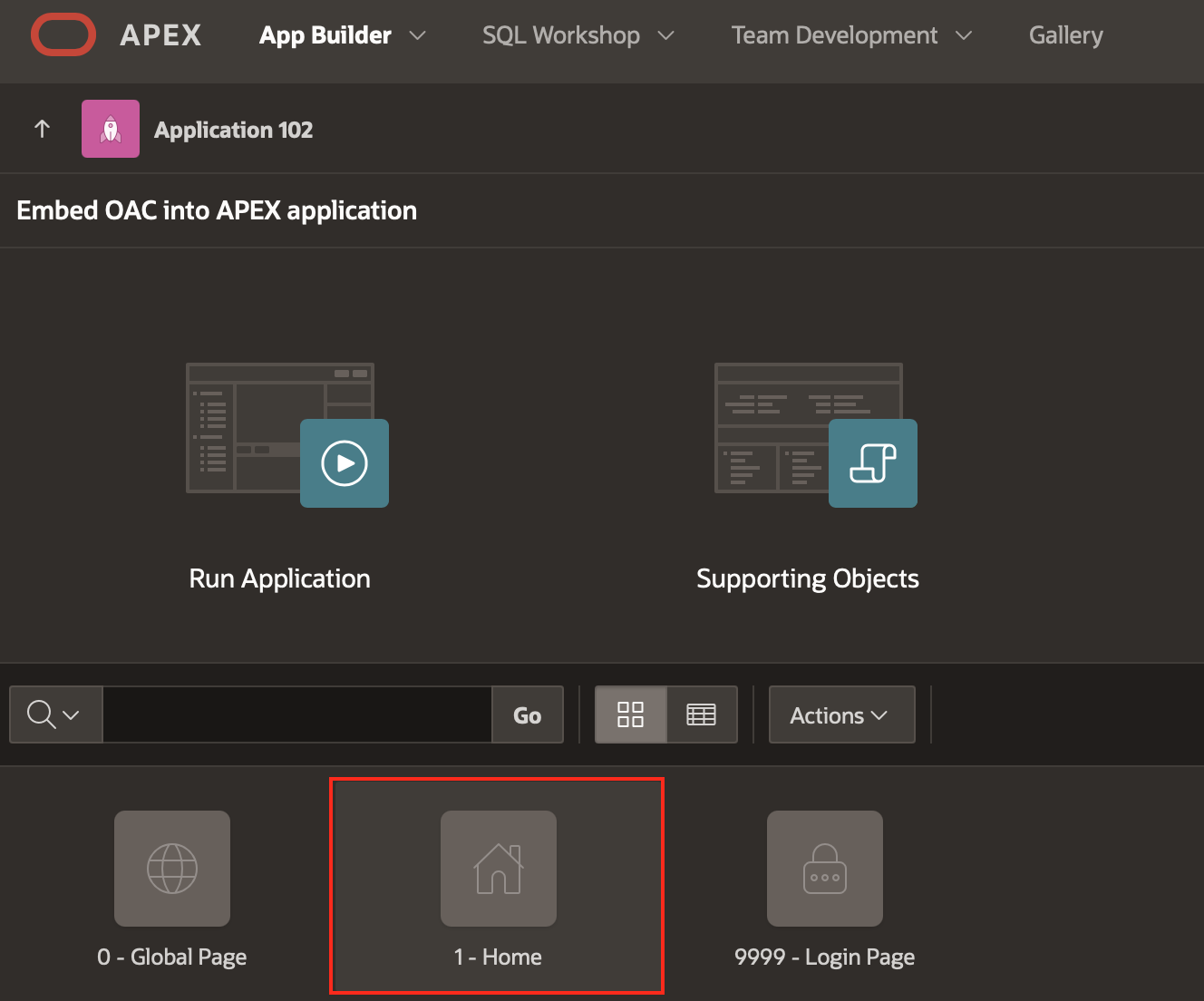This screenshot has width=1204, height=1001.
Task: Go to the Gallery tab
Action: point(1065,35)
